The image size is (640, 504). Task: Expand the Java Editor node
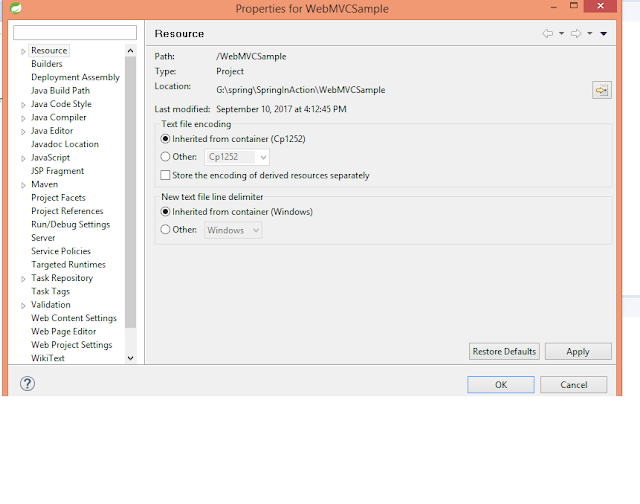click(23, 132)
